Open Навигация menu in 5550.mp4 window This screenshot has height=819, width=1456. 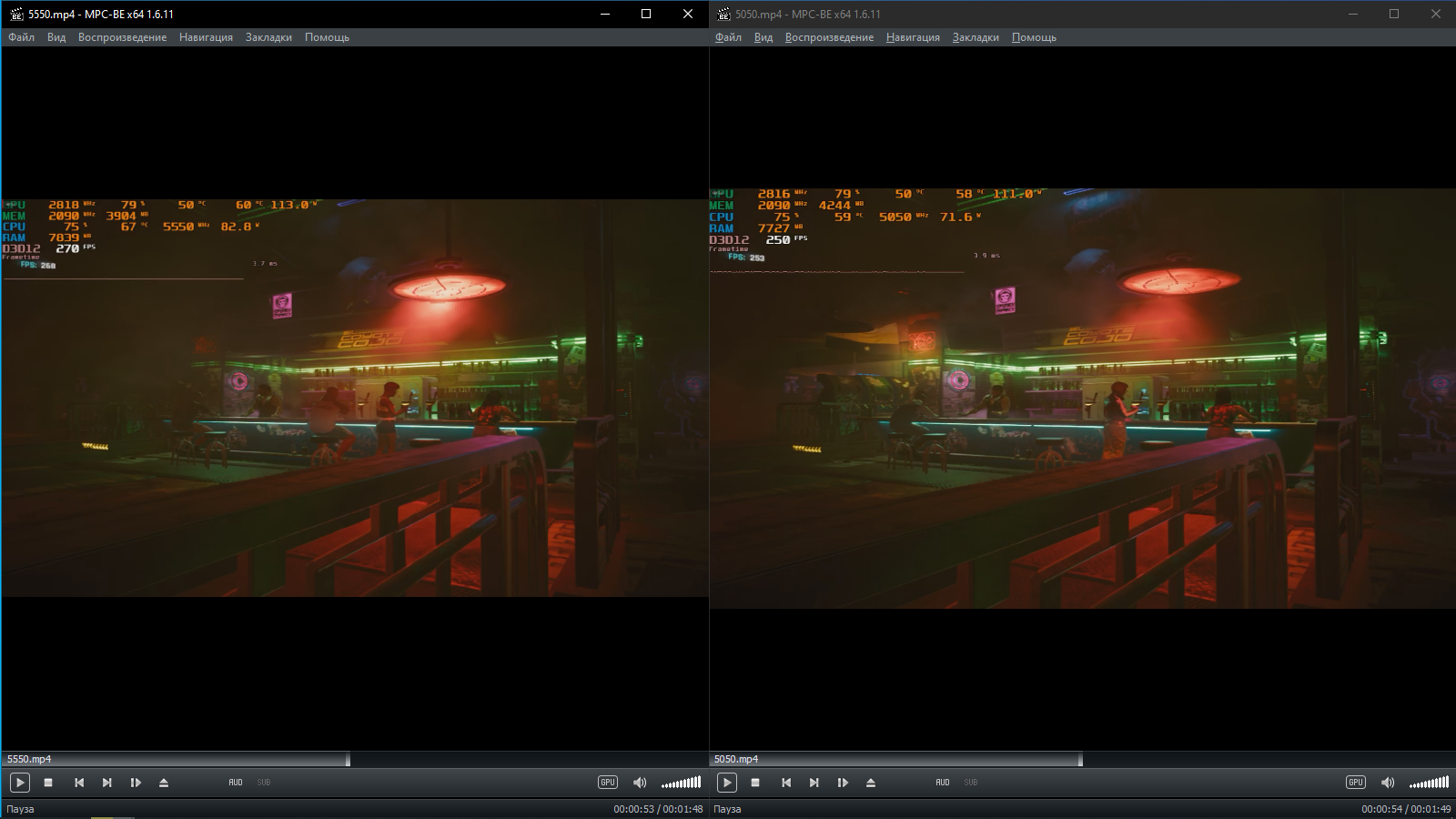pos(206,37)
